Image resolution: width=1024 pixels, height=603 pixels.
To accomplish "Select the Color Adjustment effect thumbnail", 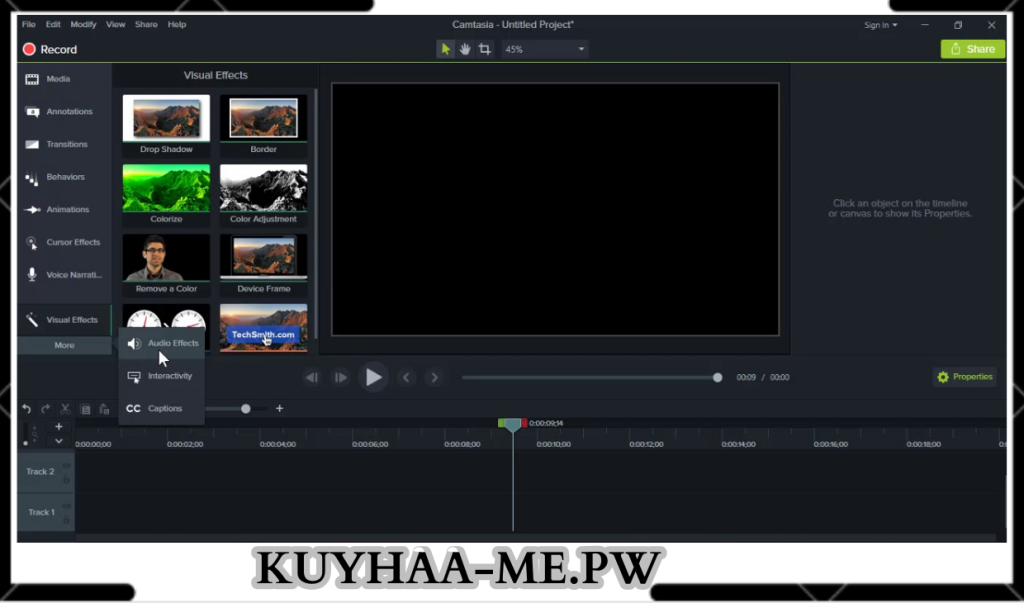I will (x=263, y=195).
